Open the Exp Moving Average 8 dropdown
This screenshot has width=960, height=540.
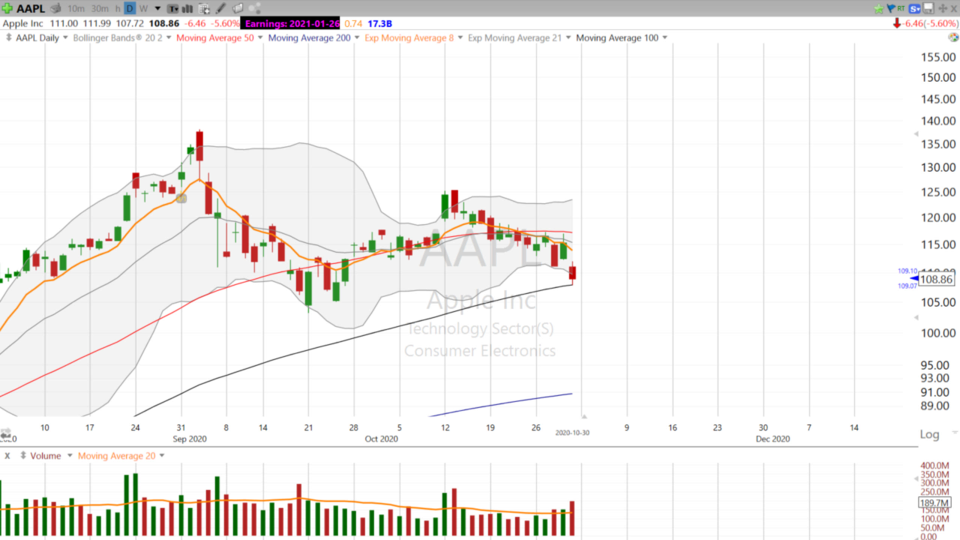(460, 37)
